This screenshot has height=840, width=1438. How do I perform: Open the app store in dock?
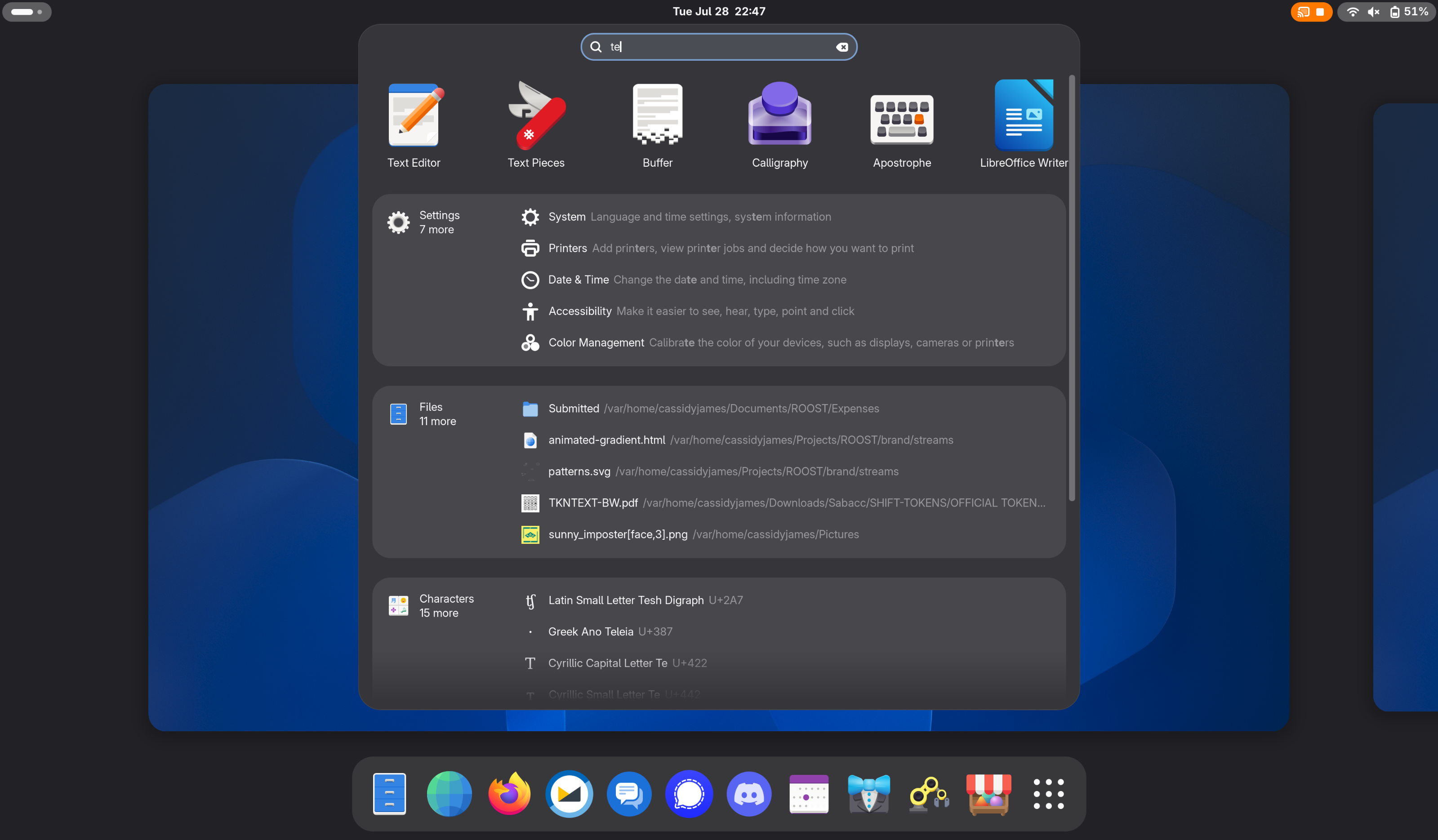pyautogui.click(x=988, y=794)
